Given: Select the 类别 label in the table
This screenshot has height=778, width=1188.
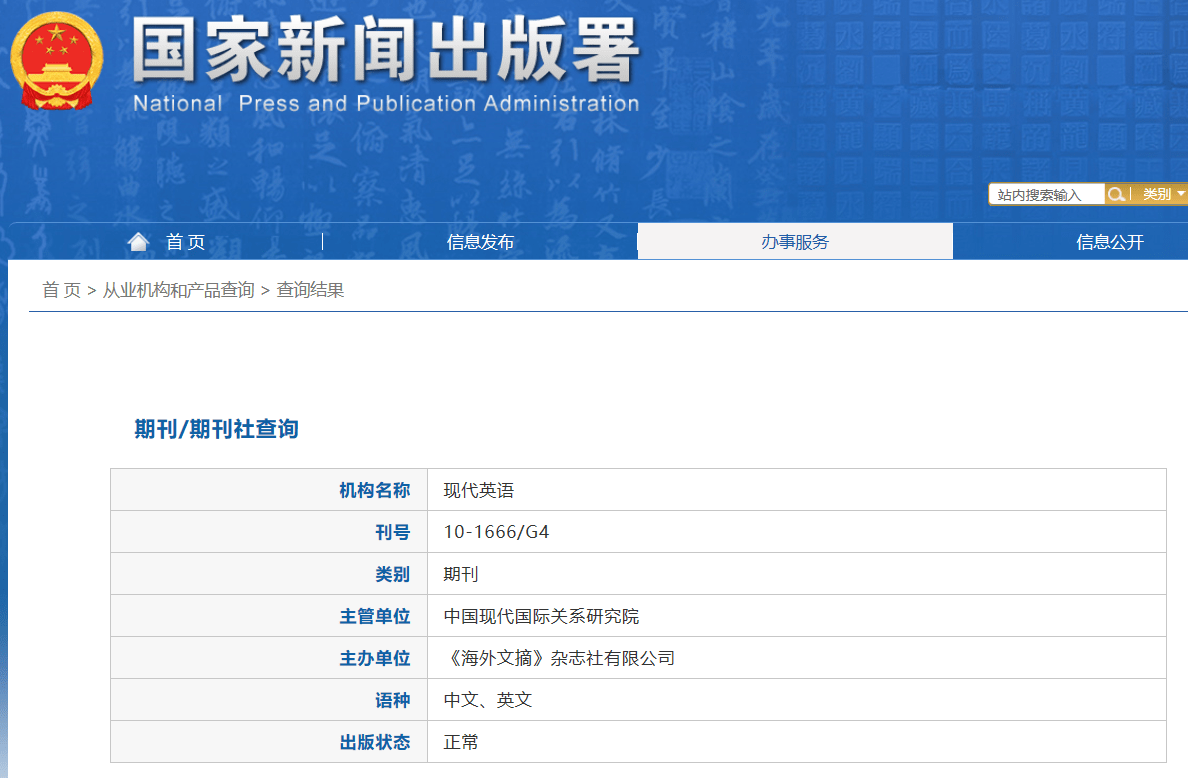Looking at the screenshot, I should 269,574.
